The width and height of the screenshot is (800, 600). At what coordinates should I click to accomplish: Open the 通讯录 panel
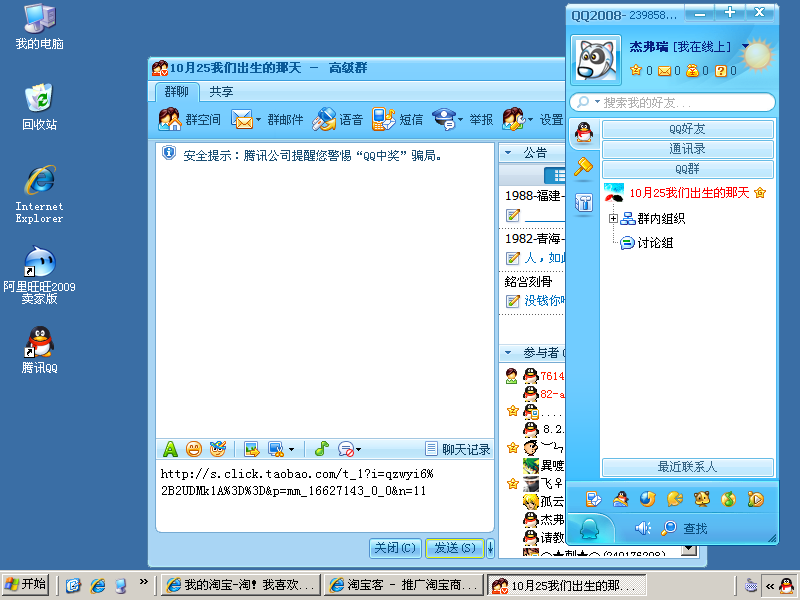(688, 149)
